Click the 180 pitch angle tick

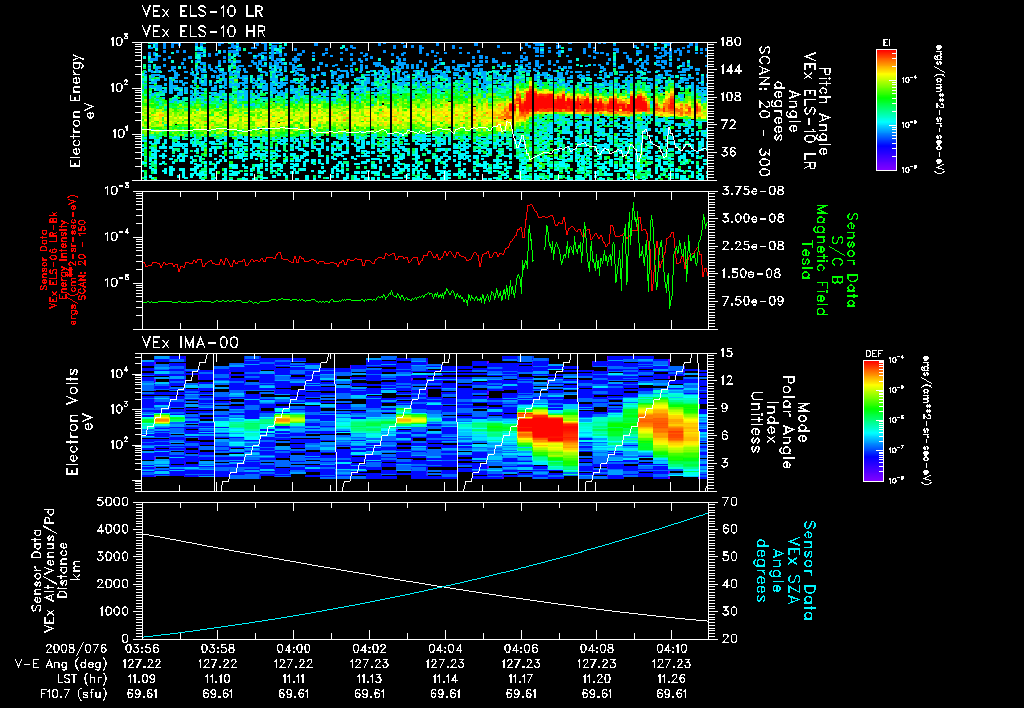(x=731, y=42)
